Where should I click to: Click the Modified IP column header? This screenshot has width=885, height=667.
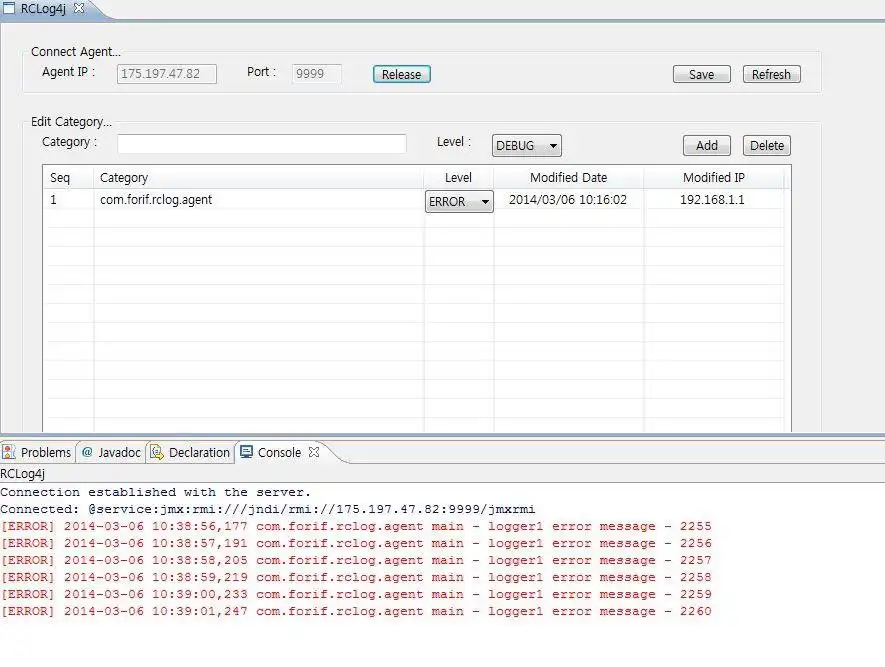pos(713,178)
